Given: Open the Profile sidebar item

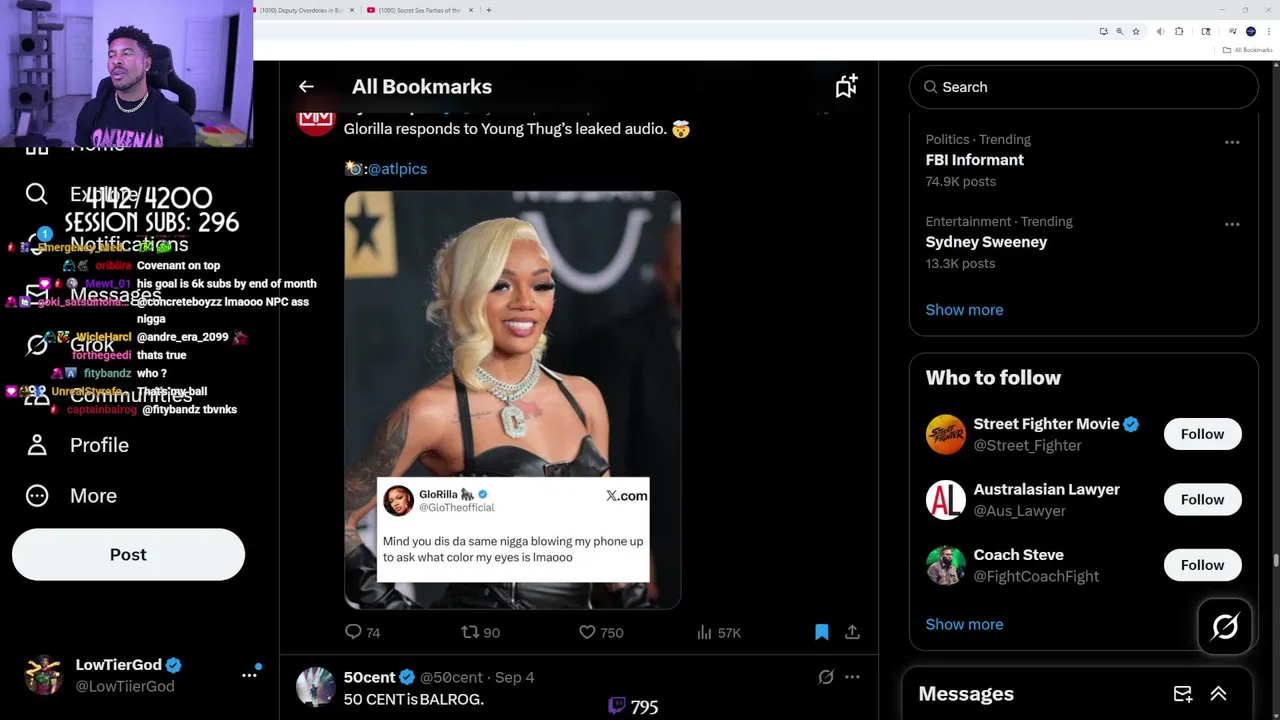Looking at the screenshot, I should pyautogui.click(x=78, y=445).
